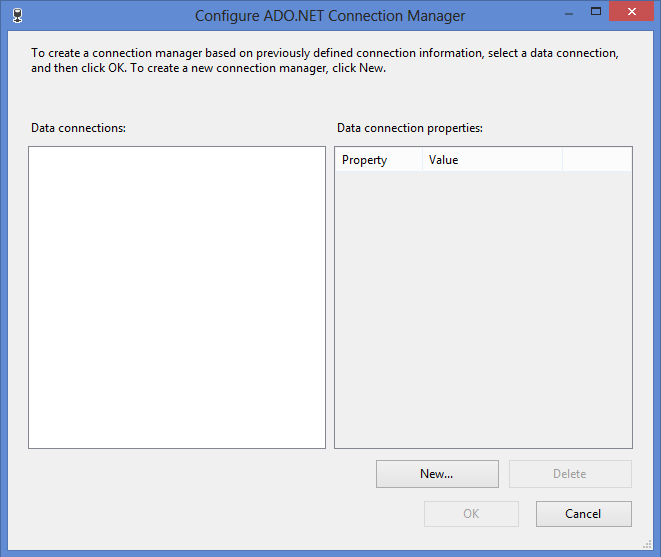Image resolution: width=661 pixels, height=557 pixels.
Task: Minimize the connection manager window
Action: (x=569, y=14)
